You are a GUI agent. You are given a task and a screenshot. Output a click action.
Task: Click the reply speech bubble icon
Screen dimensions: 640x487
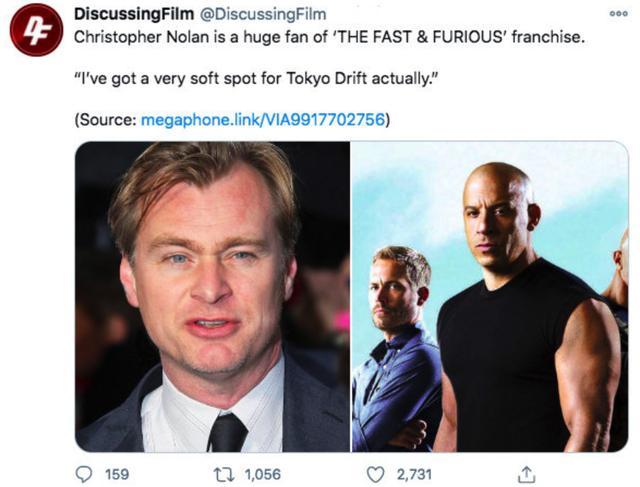point(84,474)
